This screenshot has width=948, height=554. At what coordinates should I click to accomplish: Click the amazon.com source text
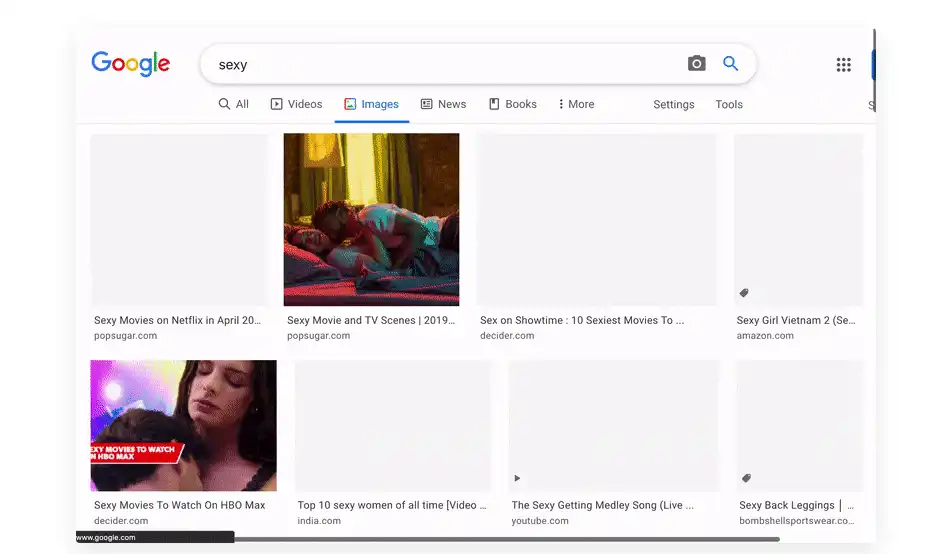click(x=765, y=336)
